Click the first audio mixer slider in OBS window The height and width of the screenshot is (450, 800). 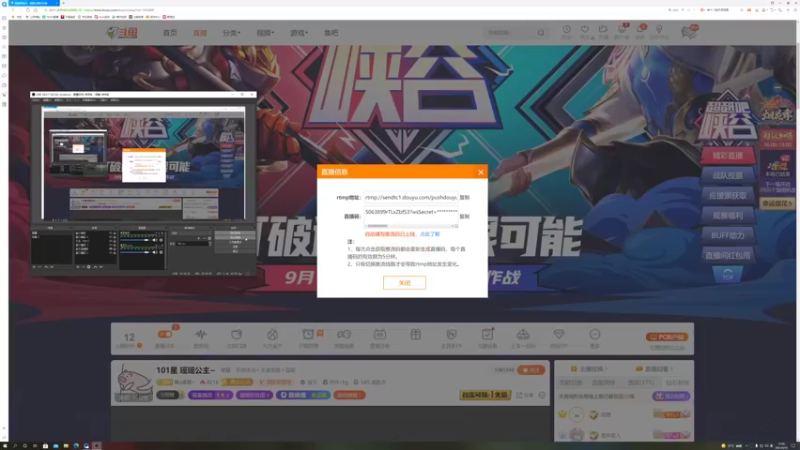click(137, 240)
